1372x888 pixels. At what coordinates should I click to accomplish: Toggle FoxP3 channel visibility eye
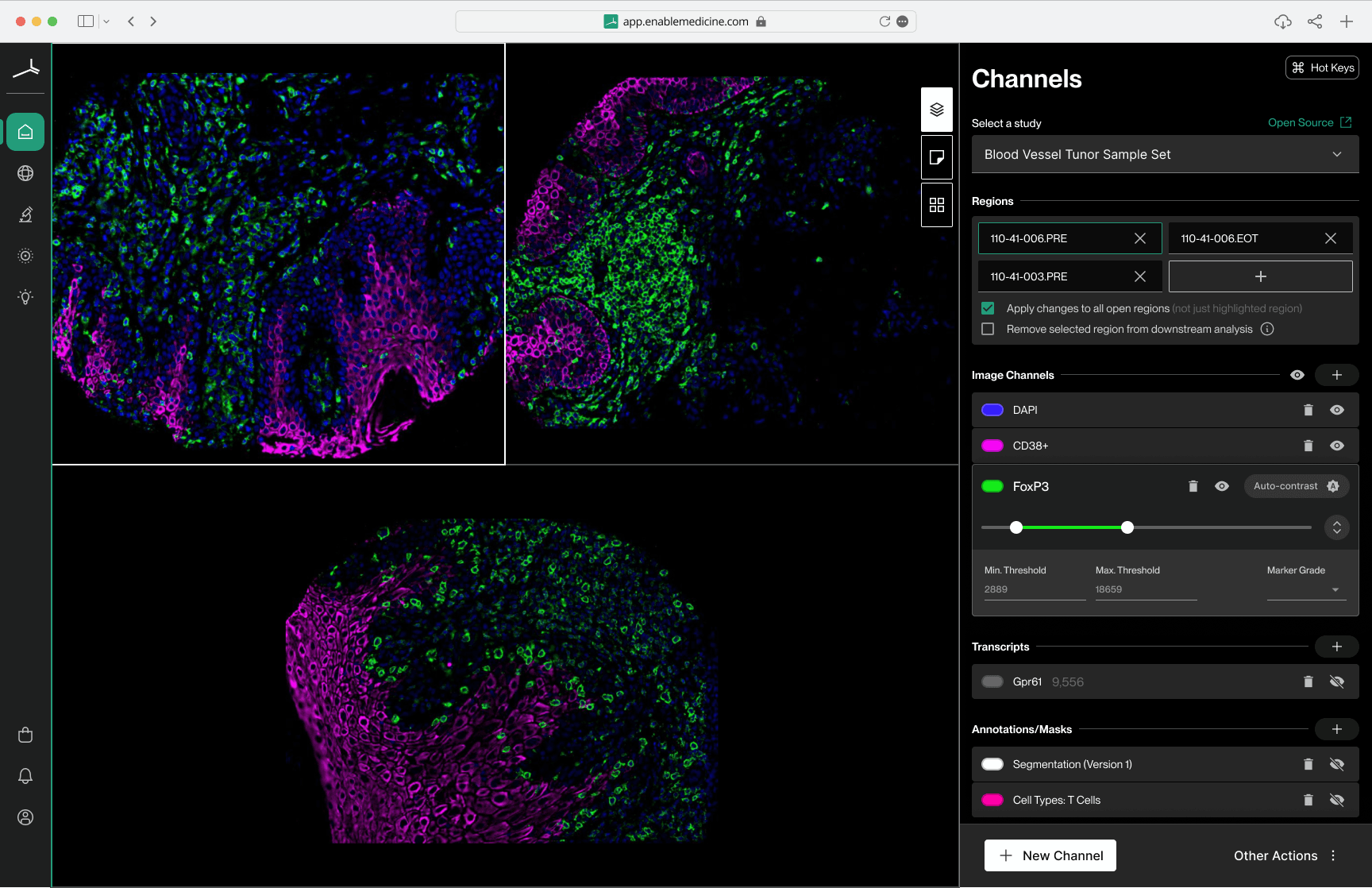[1222, 486]
